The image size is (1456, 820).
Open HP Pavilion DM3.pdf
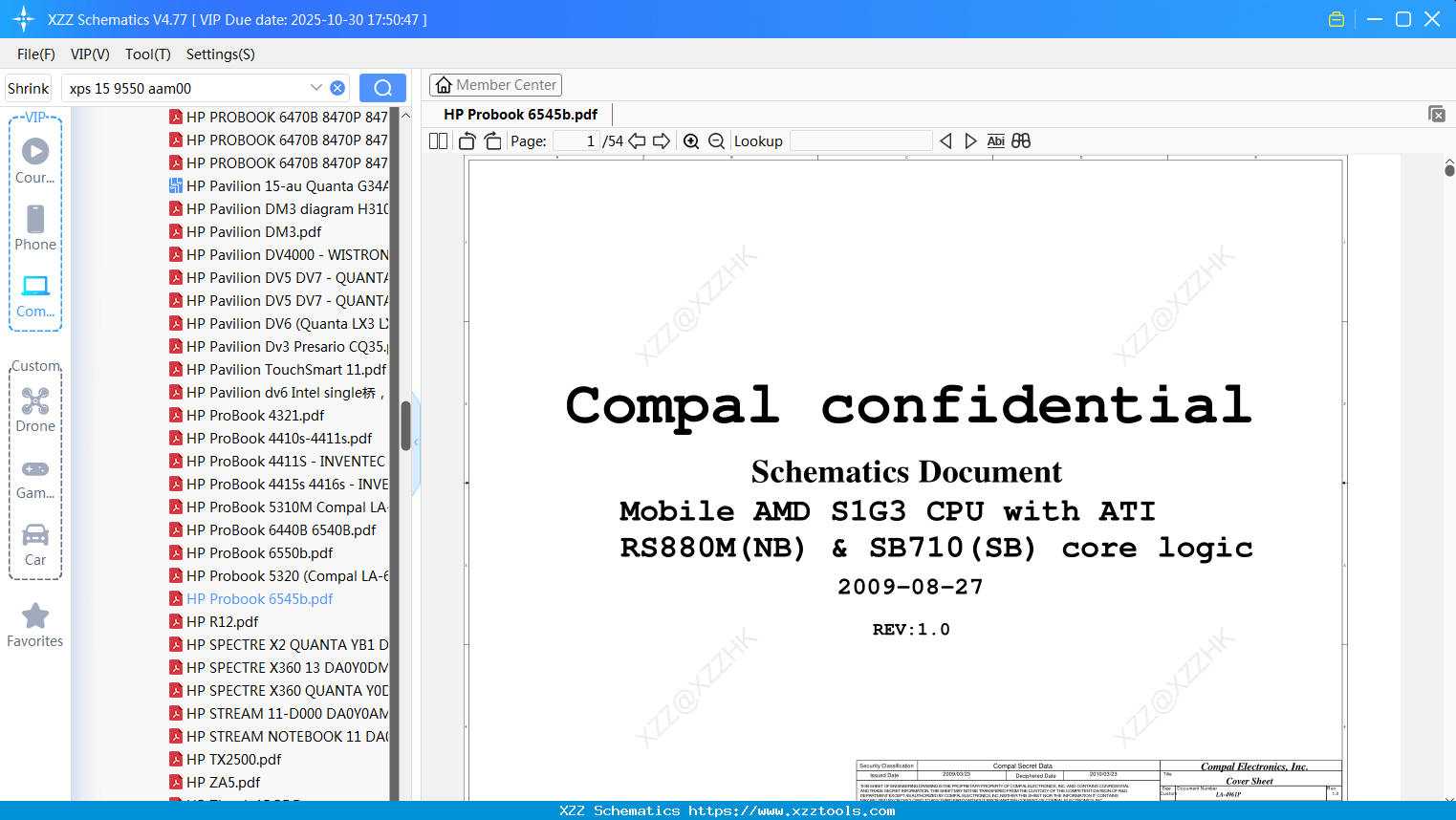coord(245,231)
